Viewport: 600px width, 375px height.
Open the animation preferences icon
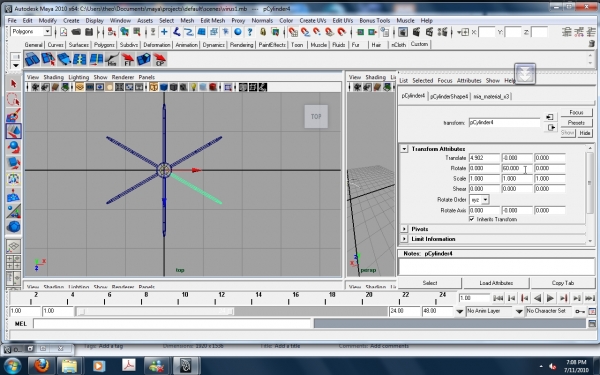click(x=592, y=311)
